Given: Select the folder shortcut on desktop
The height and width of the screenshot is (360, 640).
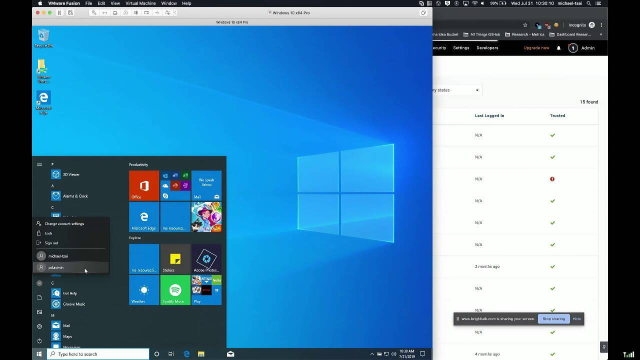Looking at the screenshot, I should click(43, 71).
